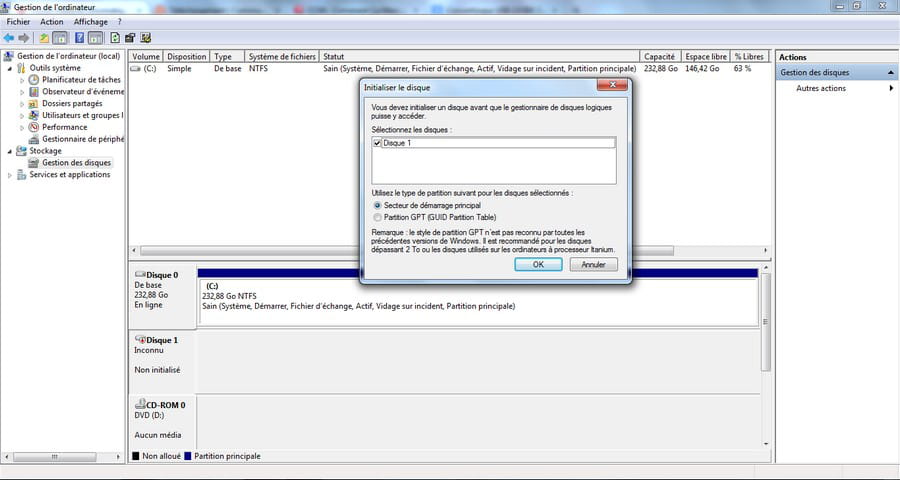Click the Utilisateurs et groupes icon
The width and height of the screenshot is (900, 480).
[x=34, y=115]
